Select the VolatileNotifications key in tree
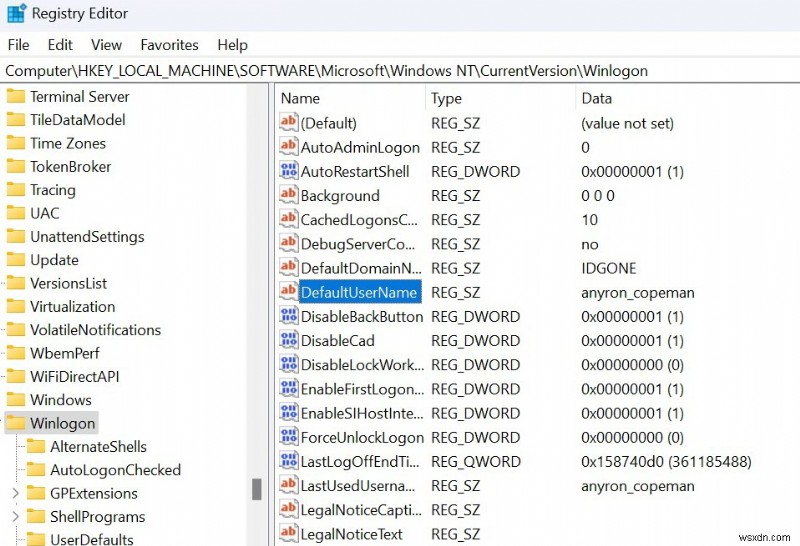 95,330
